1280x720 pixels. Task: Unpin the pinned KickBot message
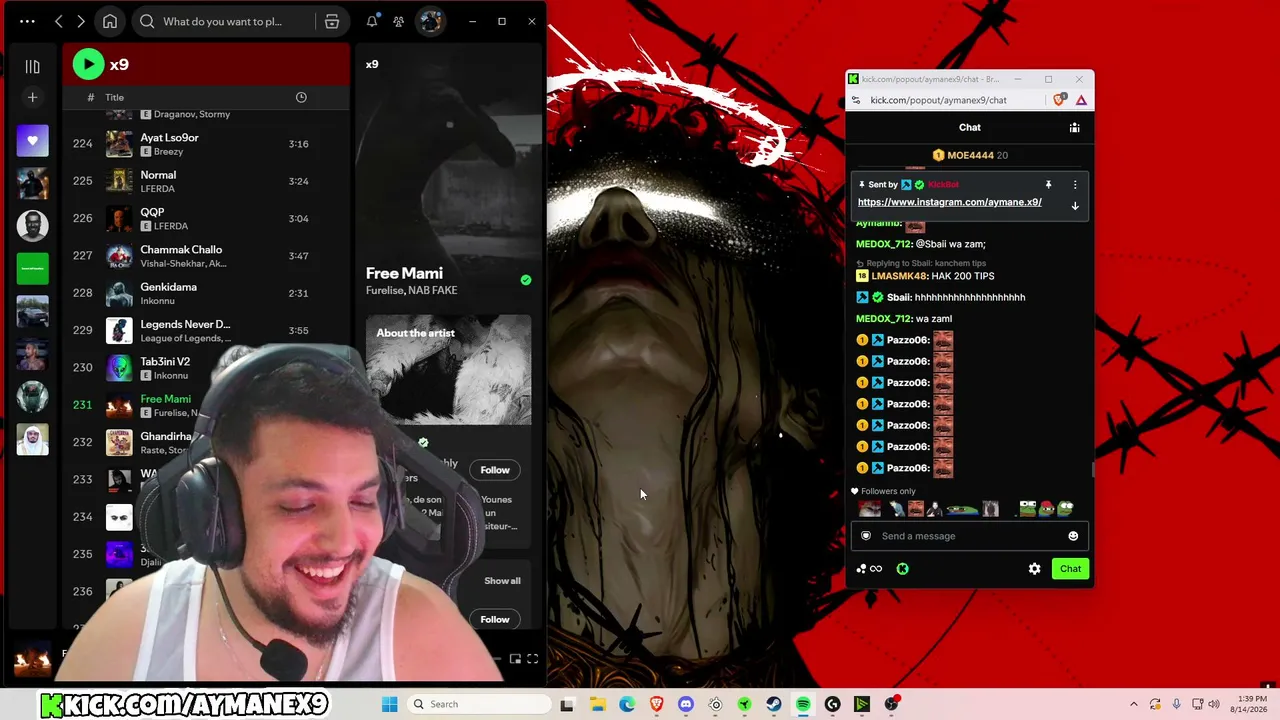pyautogui.click(x=1048, y=185)
